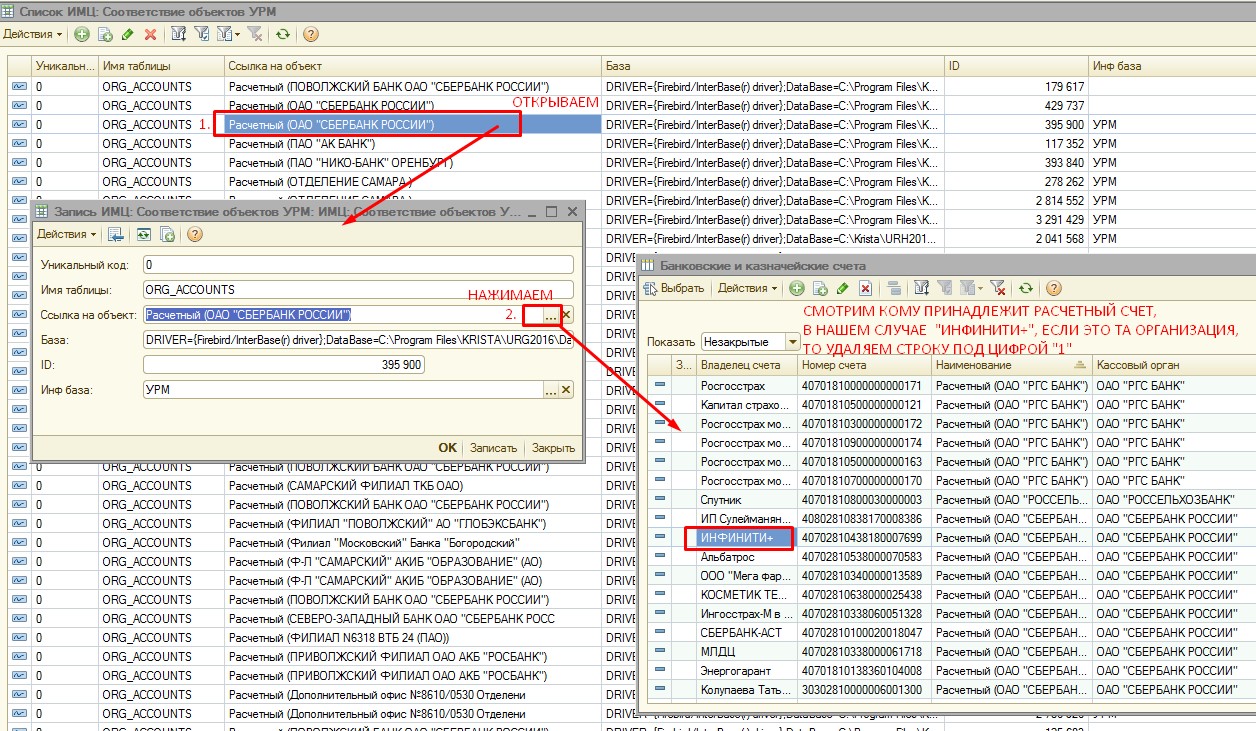Click the red delete icon in main list toolbar

pyautogui.click(x=151, y=34)
